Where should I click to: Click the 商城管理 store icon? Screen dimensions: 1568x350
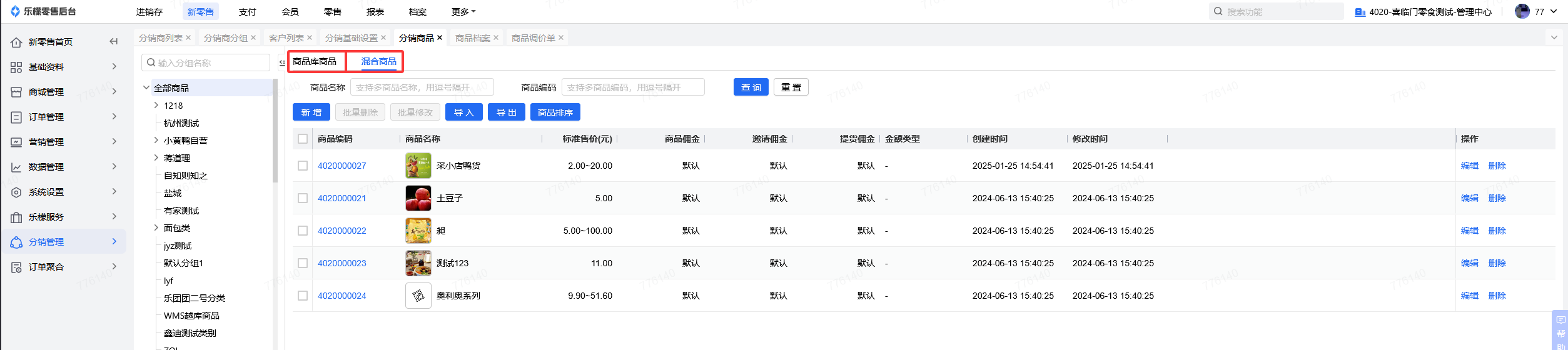pyautogui.click(x=16, y=92)
